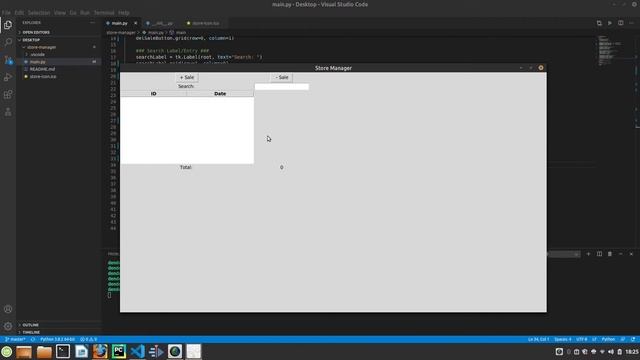The height and width of the screenshot is (360, 640).
Task: Open the Linux Mint menu button
Action: [x=7, y=351]
